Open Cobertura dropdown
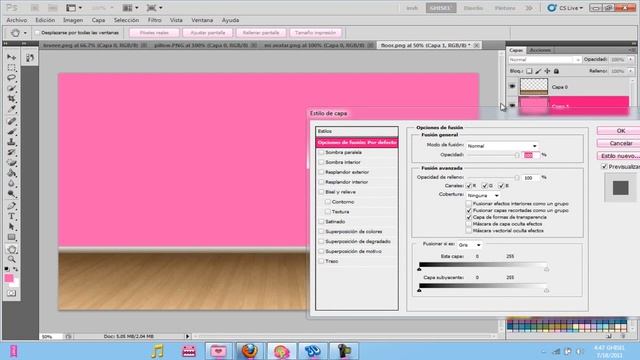640x360 pixels. pyautogui.click(x=483, y=196)
